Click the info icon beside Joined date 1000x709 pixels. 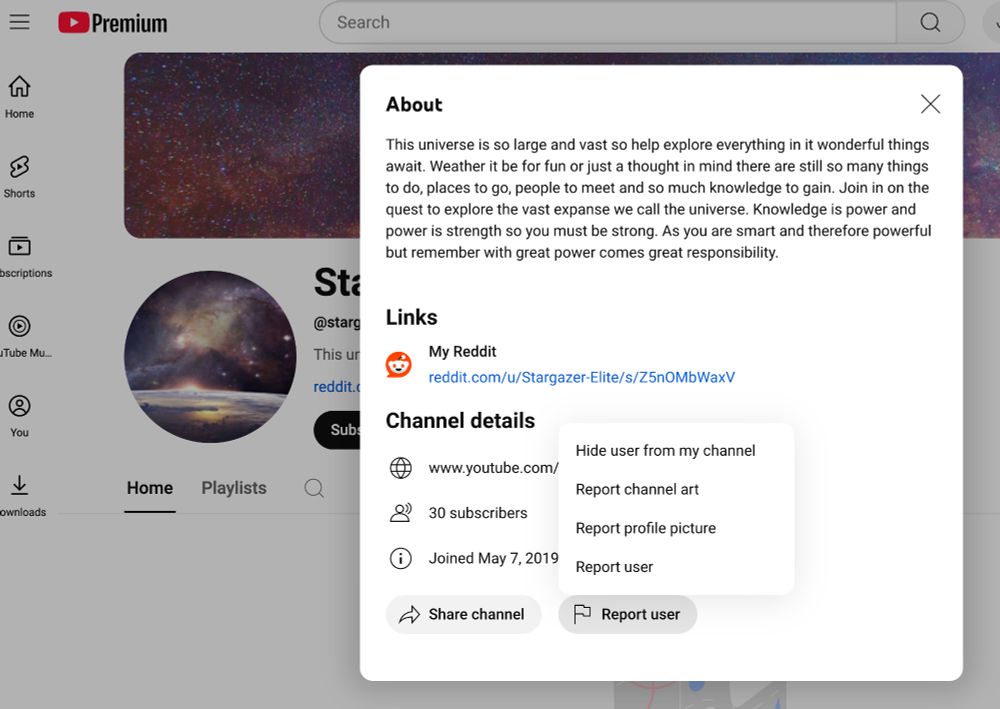401,559
